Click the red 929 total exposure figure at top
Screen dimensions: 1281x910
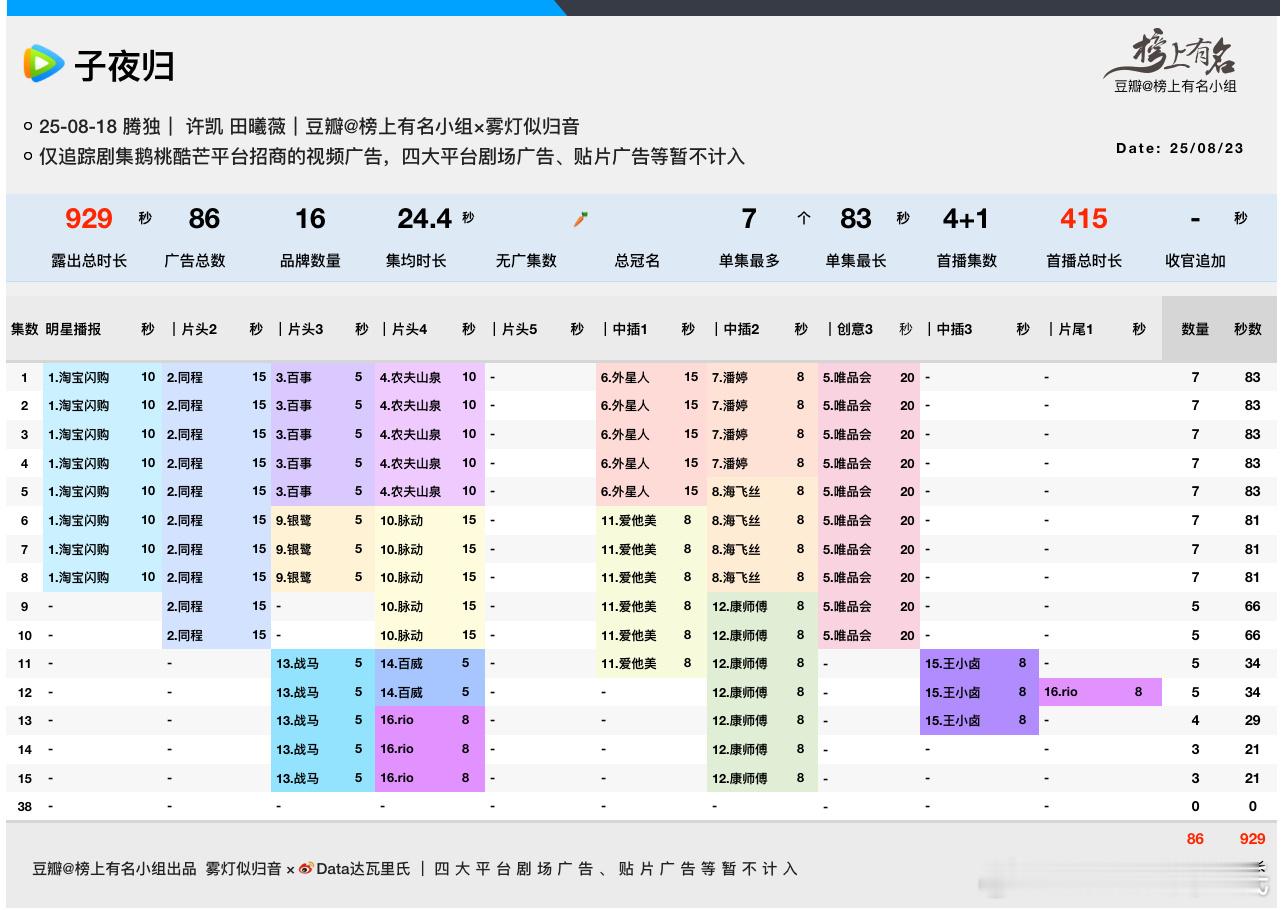point(89,219)
